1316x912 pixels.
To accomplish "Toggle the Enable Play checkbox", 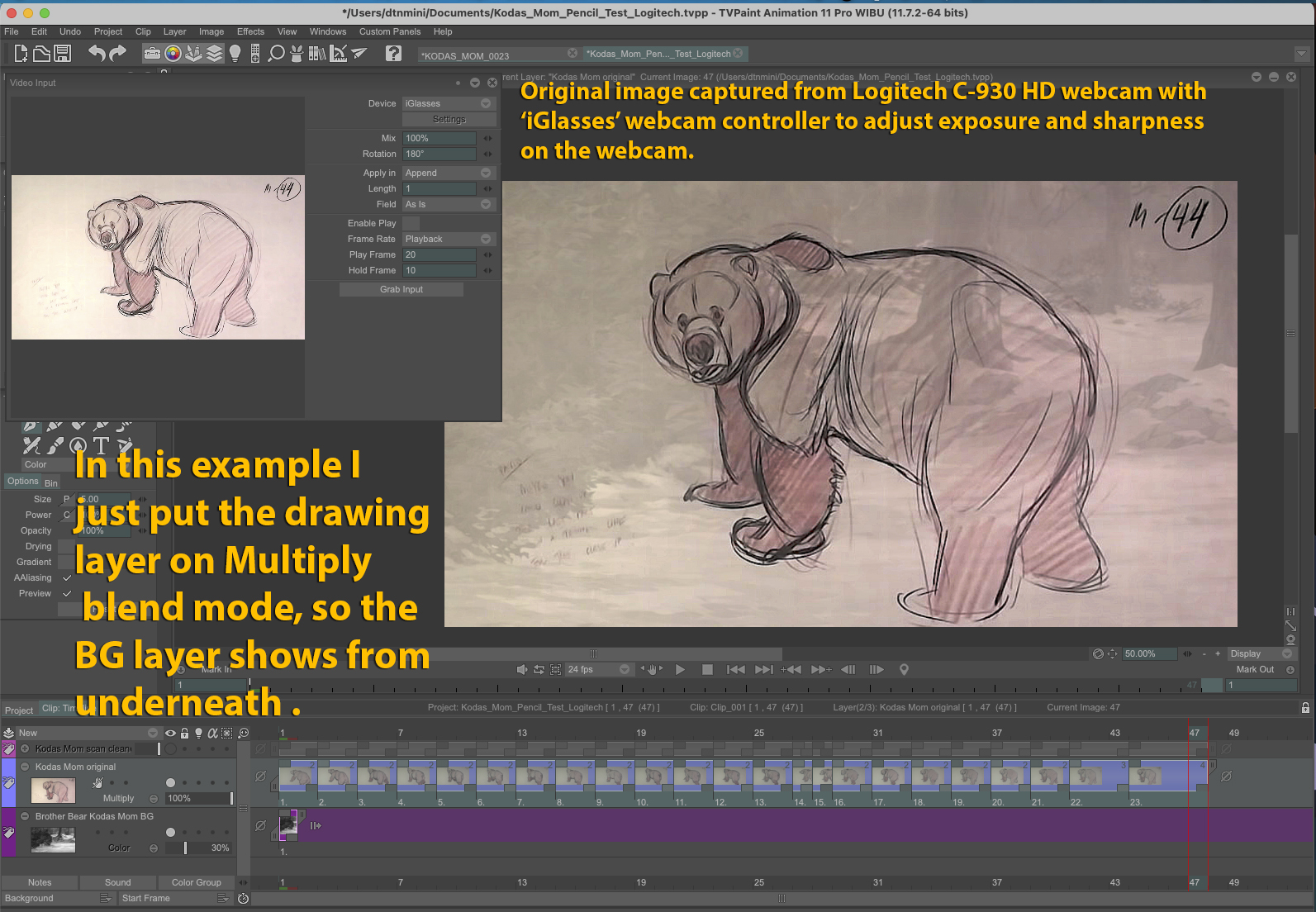I will pyautogui.click(x=411, y=223).
